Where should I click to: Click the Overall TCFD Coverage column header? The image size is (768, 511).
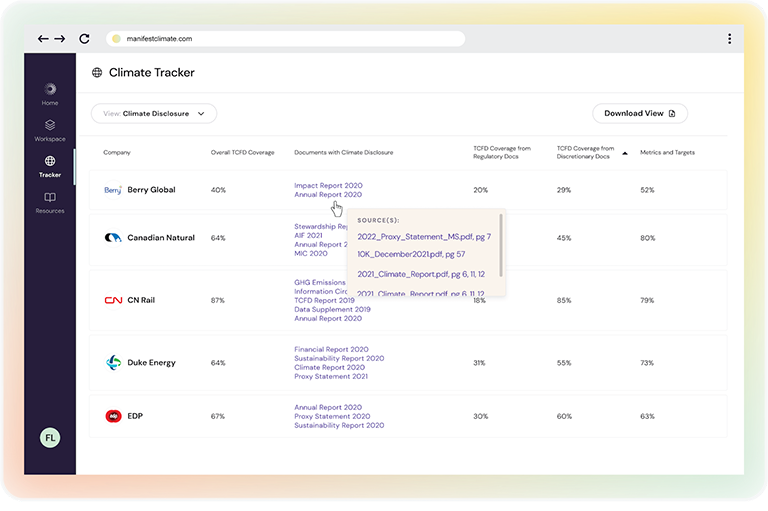click(242, 152)
